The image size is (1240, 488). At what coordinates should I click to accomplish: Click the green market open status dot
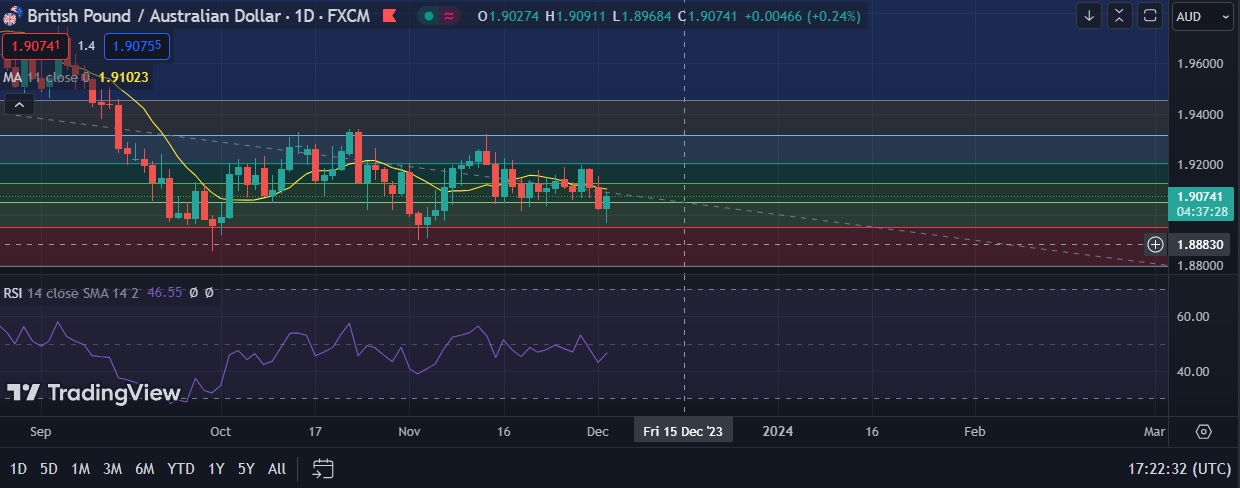[429, 16]
